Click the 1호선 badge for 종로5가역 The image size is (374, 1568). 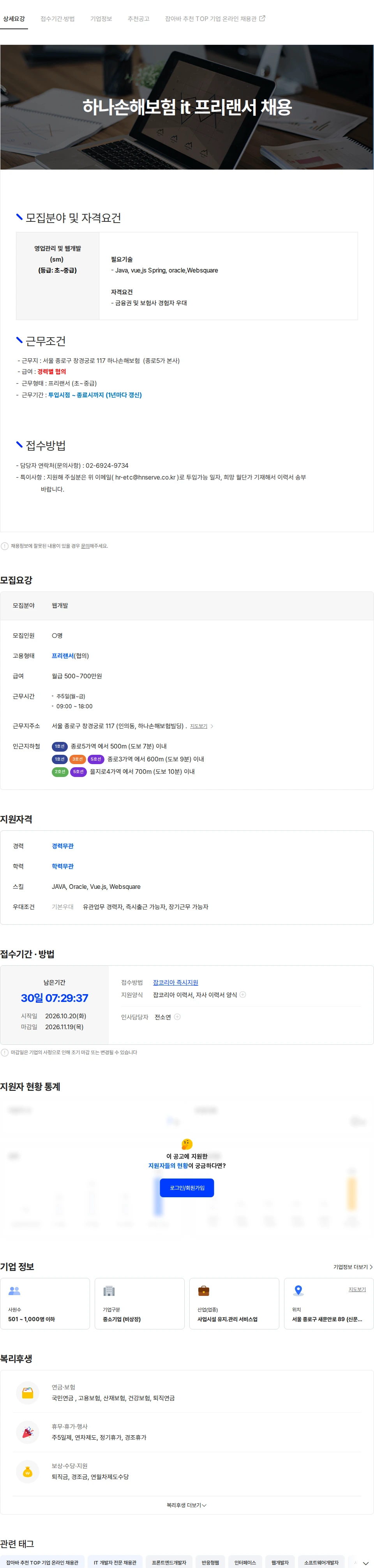coord(60,746)
